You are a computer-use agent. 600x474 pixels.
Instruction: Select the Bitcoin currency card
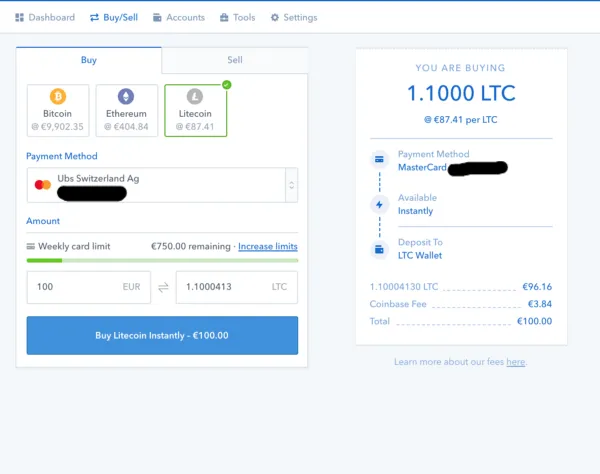[58, 111]
